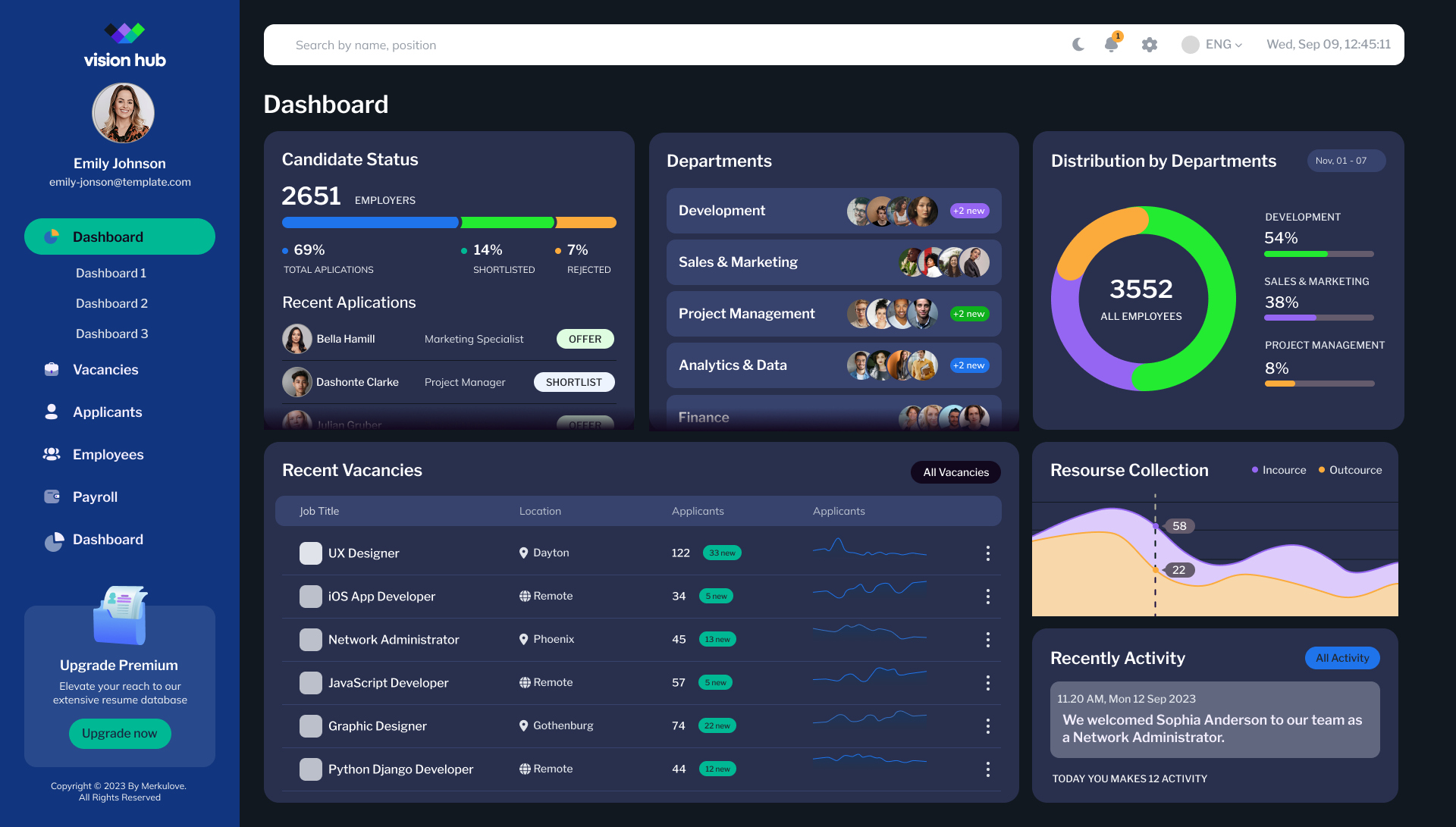
Task: Select the active Dashboard menu item
Action: tap(120, 237)
